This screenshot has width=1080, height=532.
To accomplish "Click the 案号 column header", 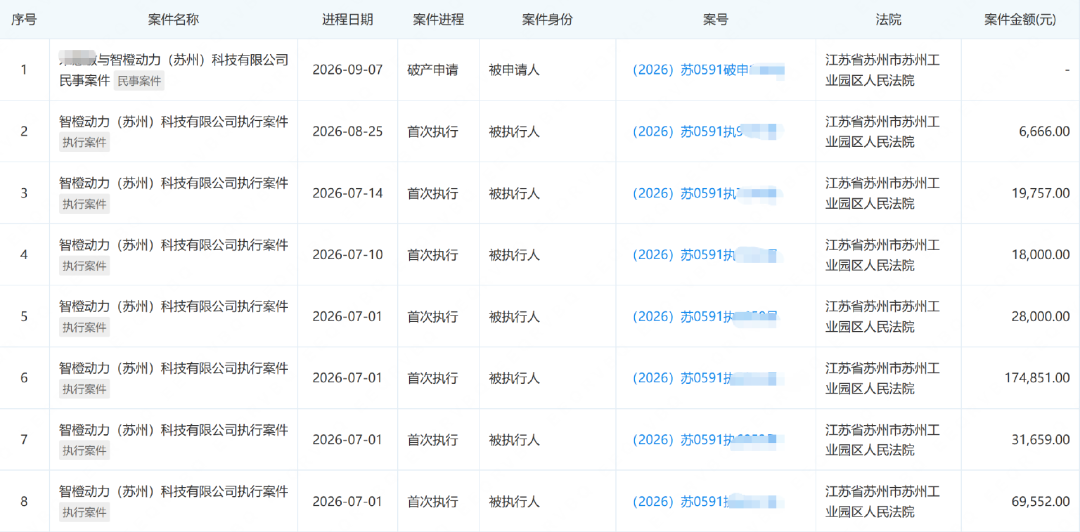I will pos(716,19).
